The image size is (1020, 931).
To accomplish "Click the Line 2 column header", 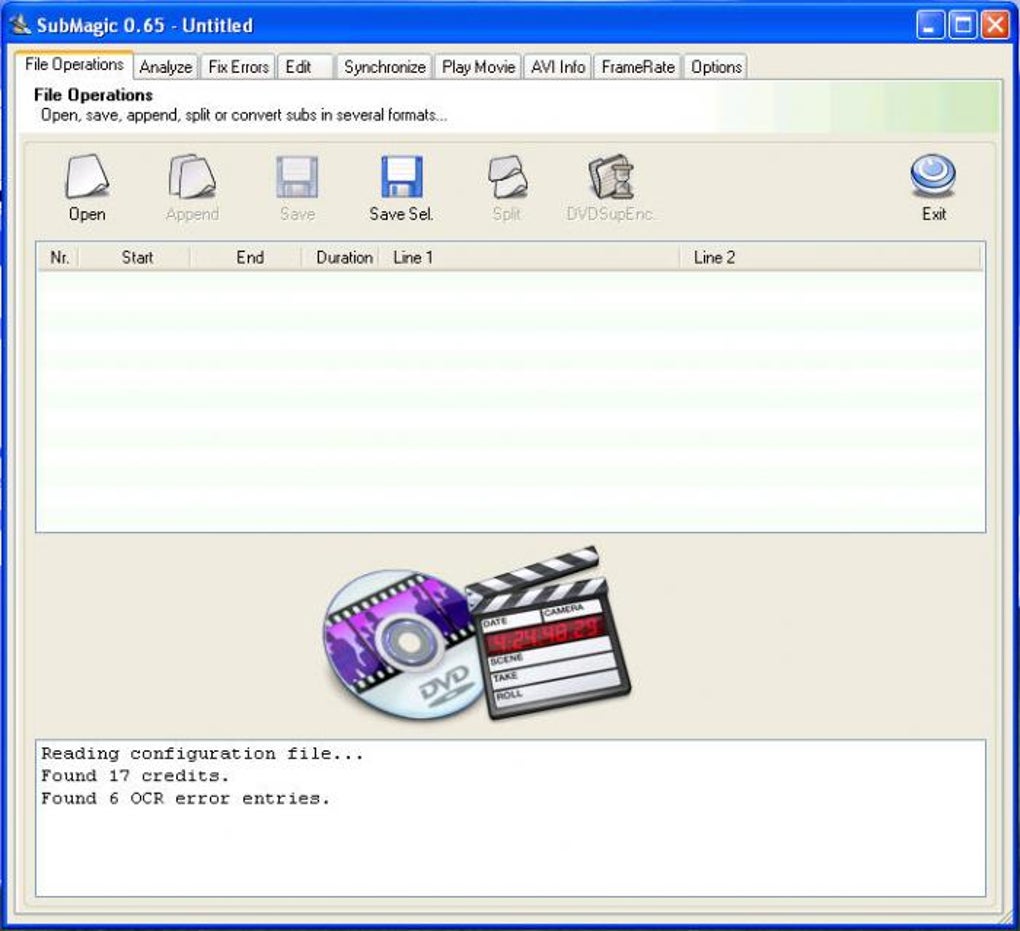I will 830,258.
